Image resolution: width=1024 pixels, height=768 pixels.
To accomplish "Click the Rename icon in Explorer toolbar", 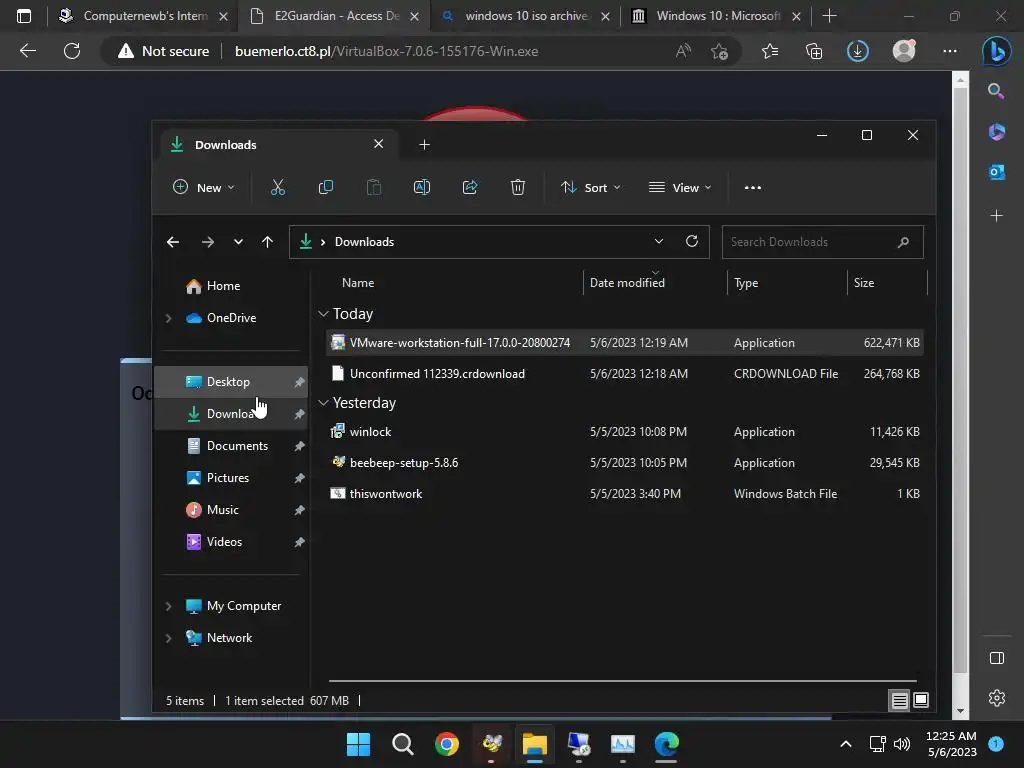I will [x=422, y=187].
